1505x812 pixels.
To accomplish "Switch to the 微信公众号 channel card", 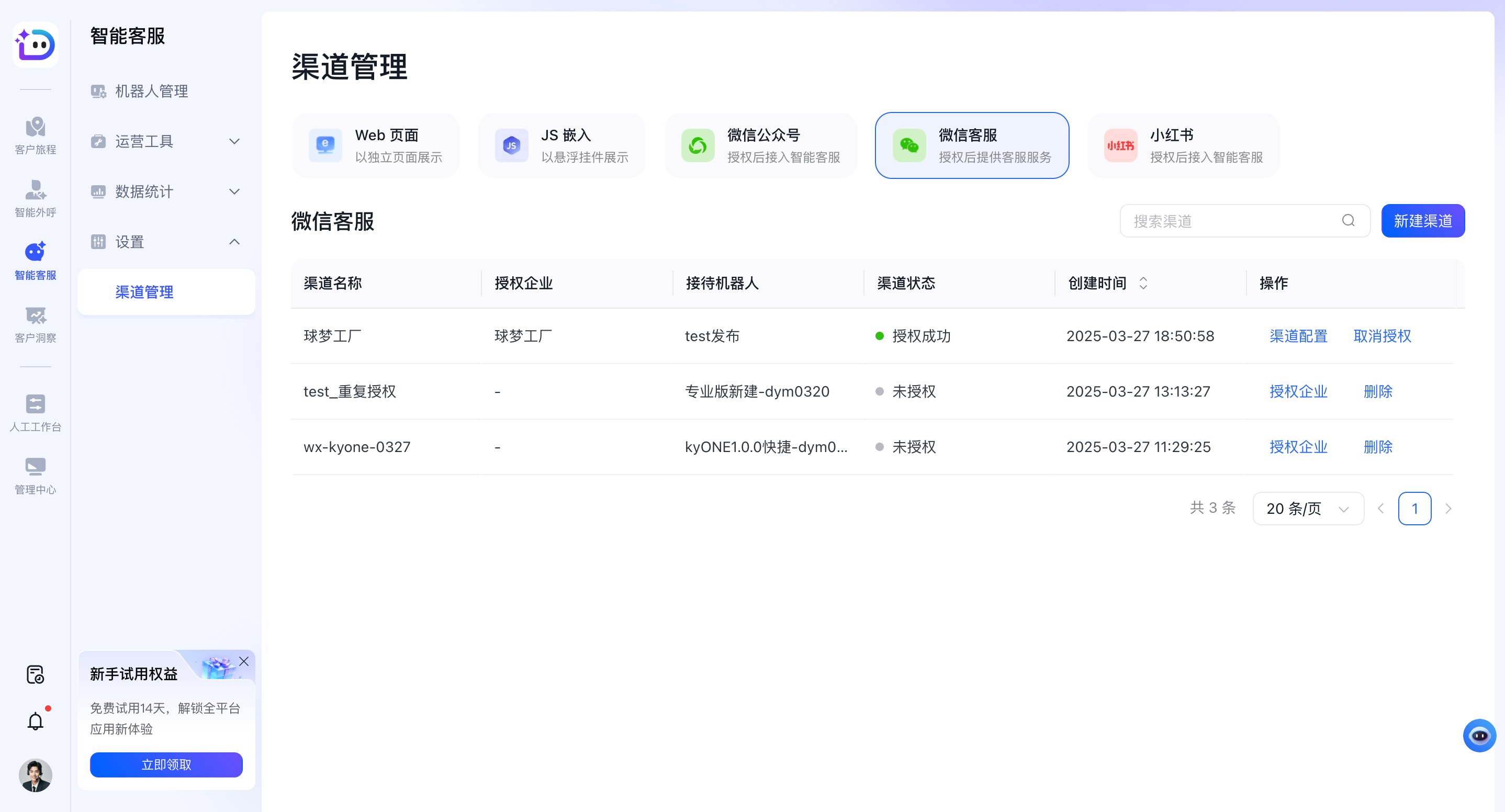I will pos(760,145).
